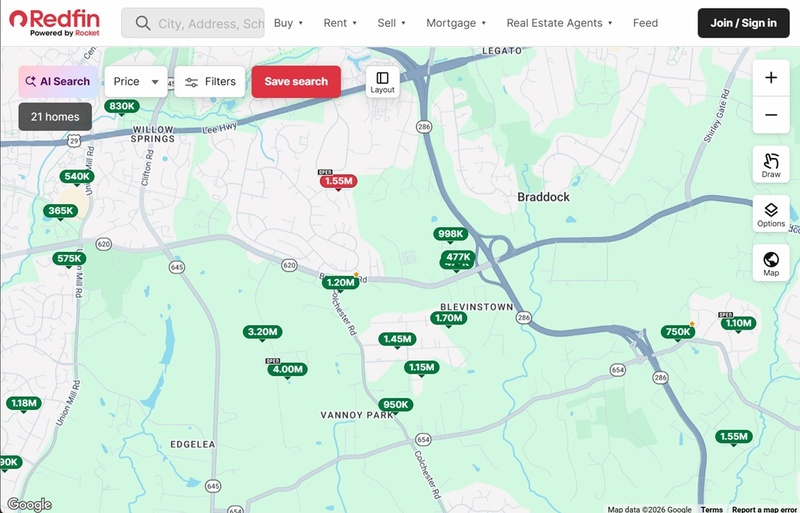The image size is (800, 513).
Task: Expand the Price dropdown
Action: click(x=136, y=82)
